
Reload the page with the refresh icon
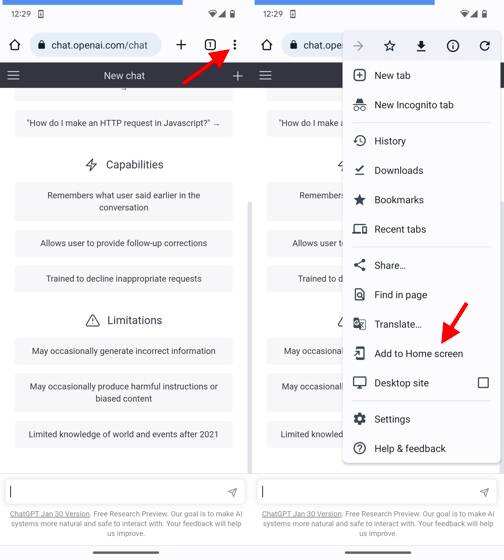click(484, 46)
